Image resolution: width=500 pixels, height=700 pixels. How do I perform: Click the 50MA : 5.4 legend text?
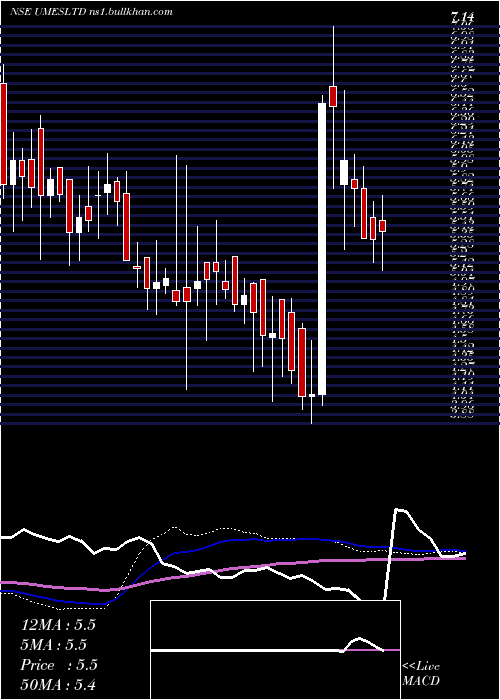tap(58, 684)
